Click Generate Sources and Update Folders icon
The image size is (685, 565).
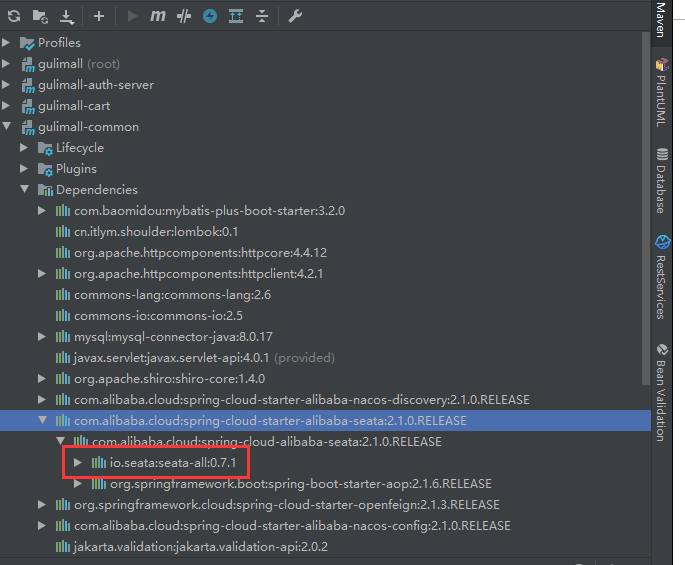point(40,16)
